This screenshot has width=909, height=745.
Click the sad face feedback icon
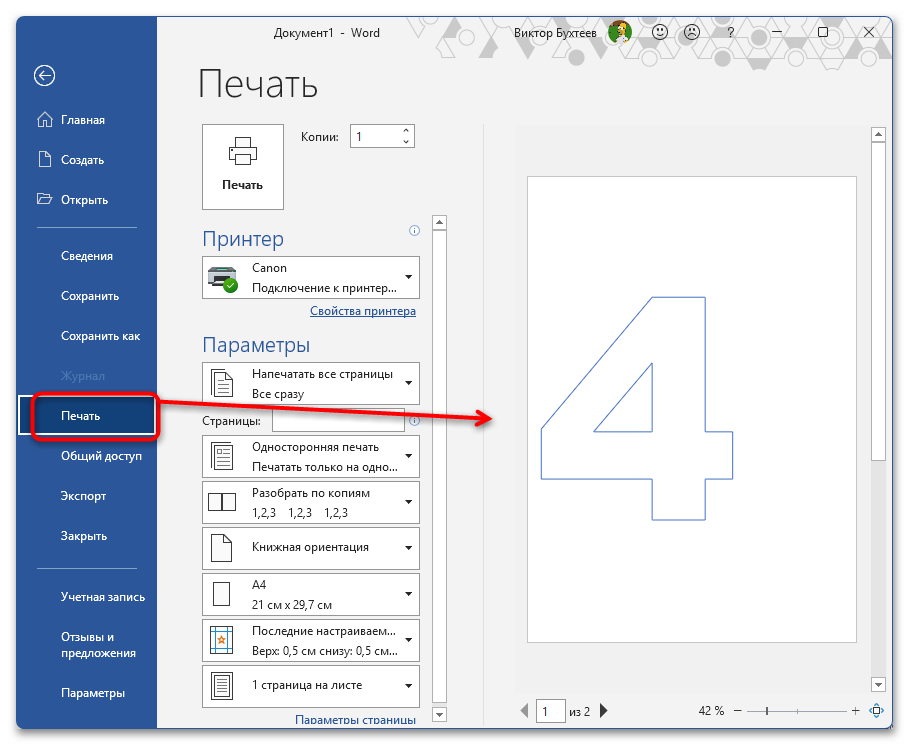tap(692, 33)
